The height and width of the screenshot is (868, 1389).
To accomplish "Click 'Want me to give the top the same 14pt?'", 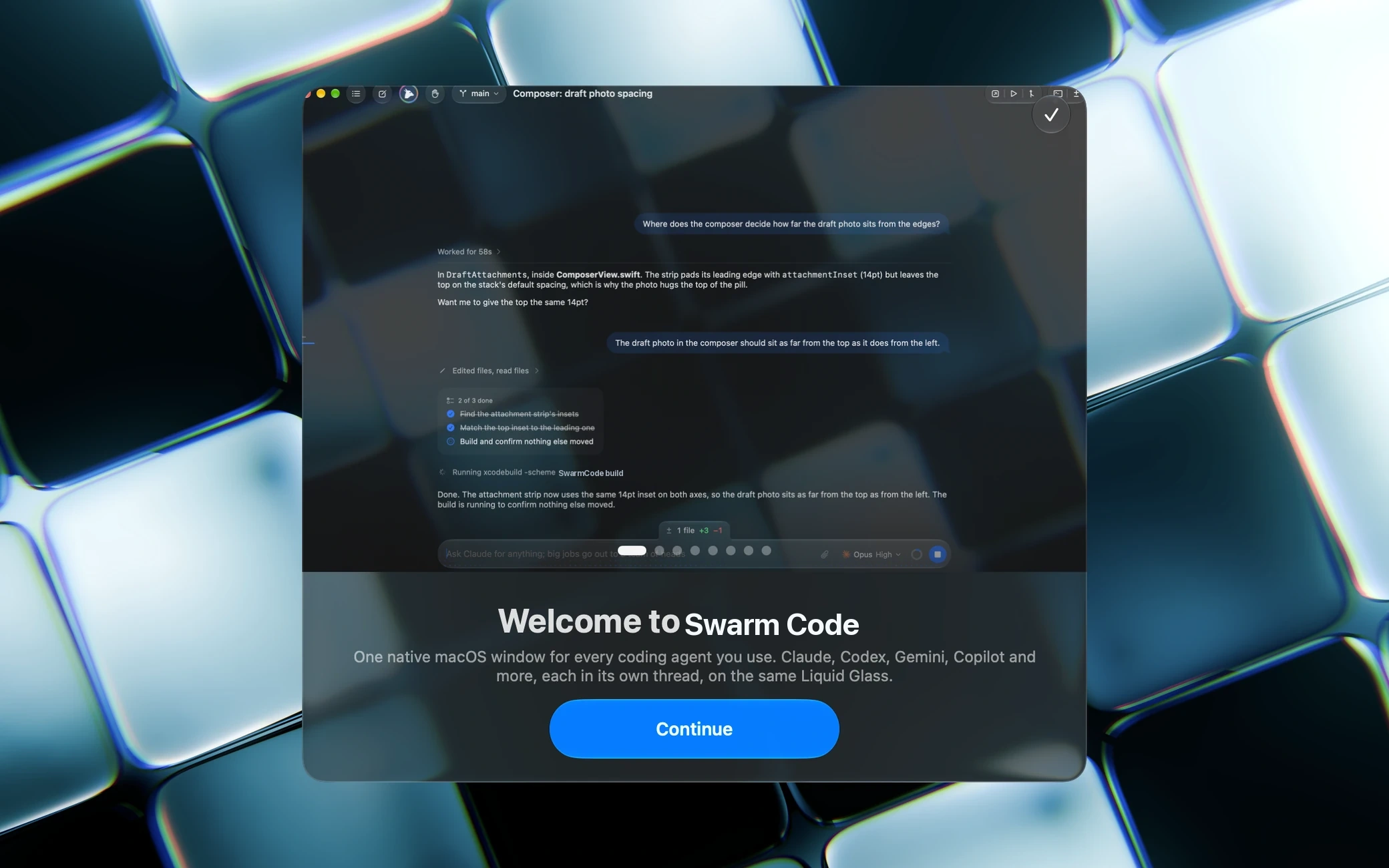I will click(512, 302).
